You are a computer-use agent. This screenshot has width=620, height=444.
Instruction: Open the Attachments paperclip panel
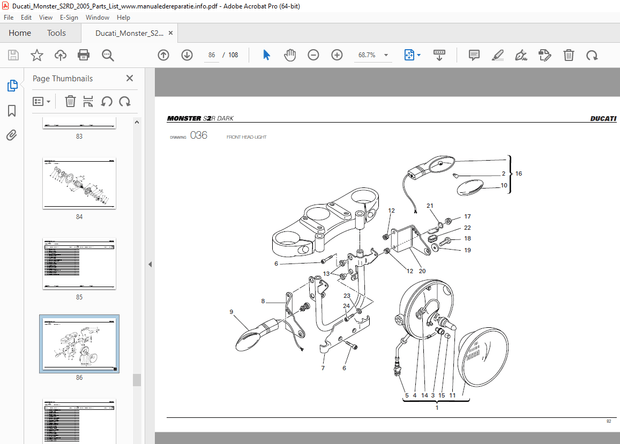[x=12, y=135]
